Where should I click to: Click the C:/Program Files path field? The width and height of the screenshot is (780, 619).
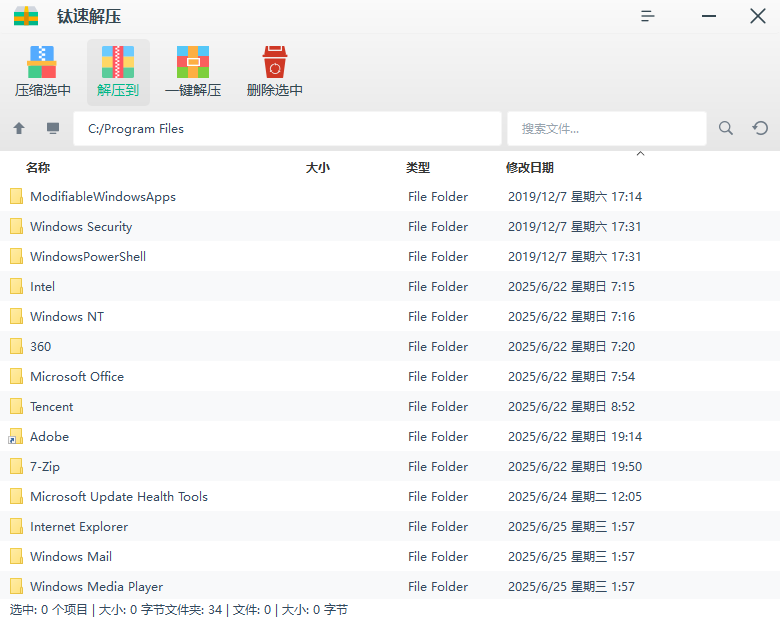287,128
